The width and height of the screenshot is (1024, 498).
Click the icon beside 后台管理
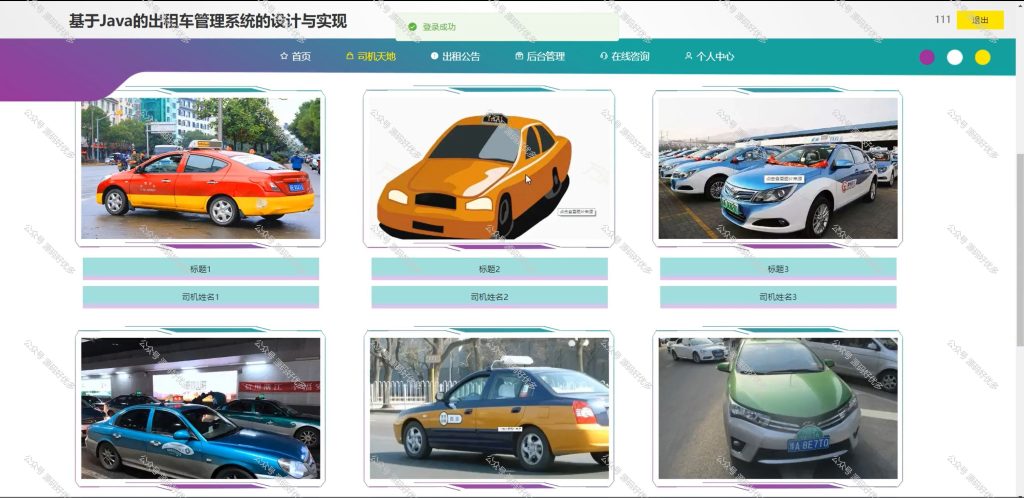click(519, 56)
